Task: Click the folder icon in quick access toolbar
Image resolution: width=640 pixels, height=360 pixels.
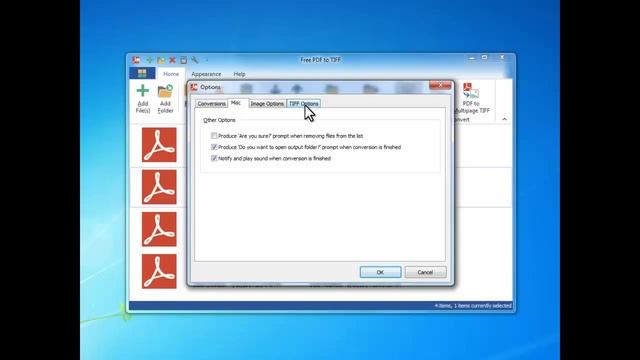Action: pos(161,60)
